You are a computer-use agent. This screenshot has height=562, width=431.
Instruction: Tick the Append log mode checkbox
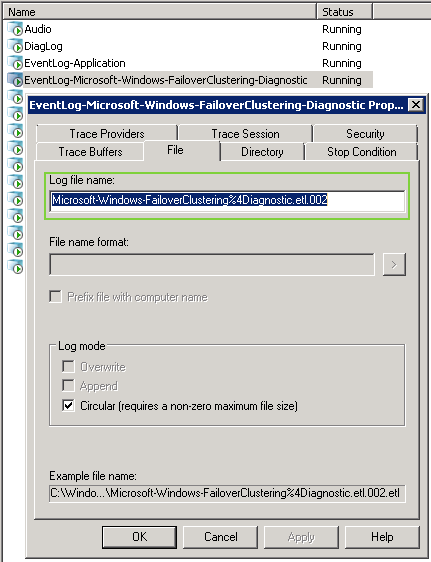click(68, 386)
